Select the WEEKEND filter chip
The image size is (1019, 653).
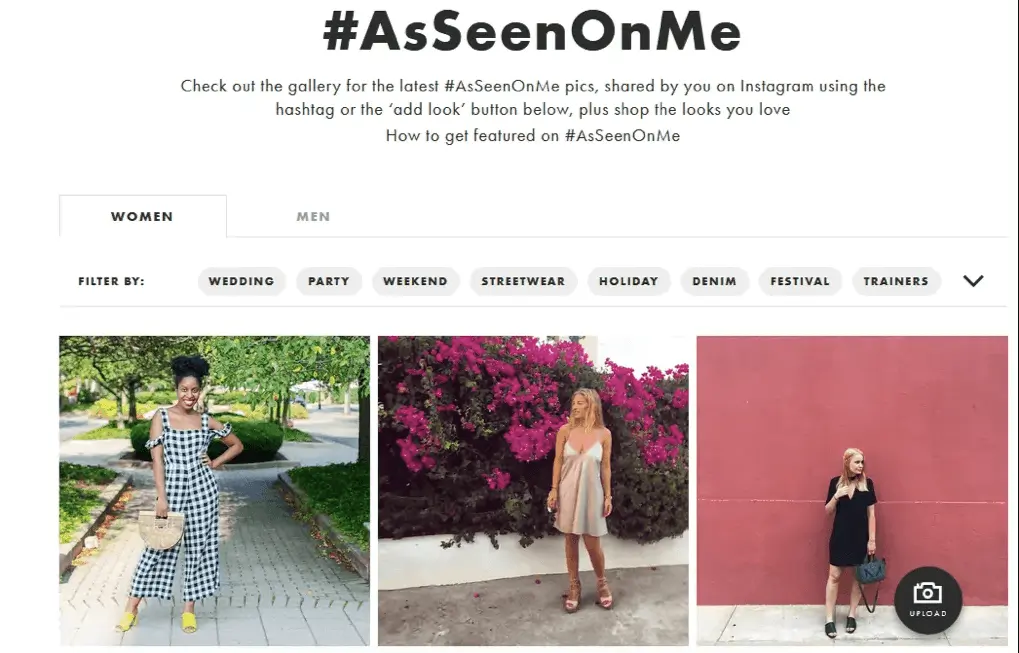415,281
